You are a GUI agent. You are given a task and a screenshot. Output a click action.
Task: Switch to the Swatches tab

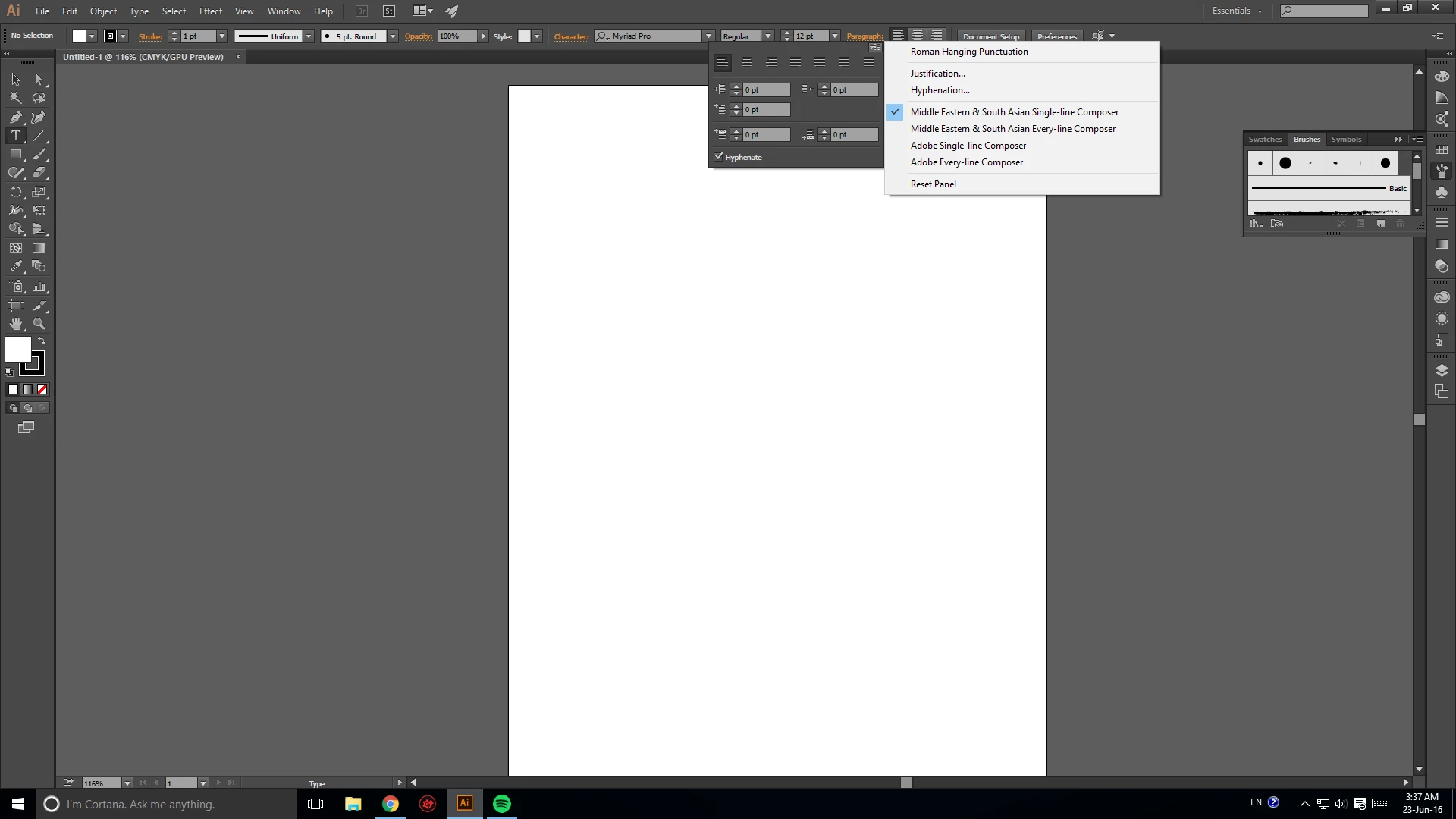click(1264, 140)
